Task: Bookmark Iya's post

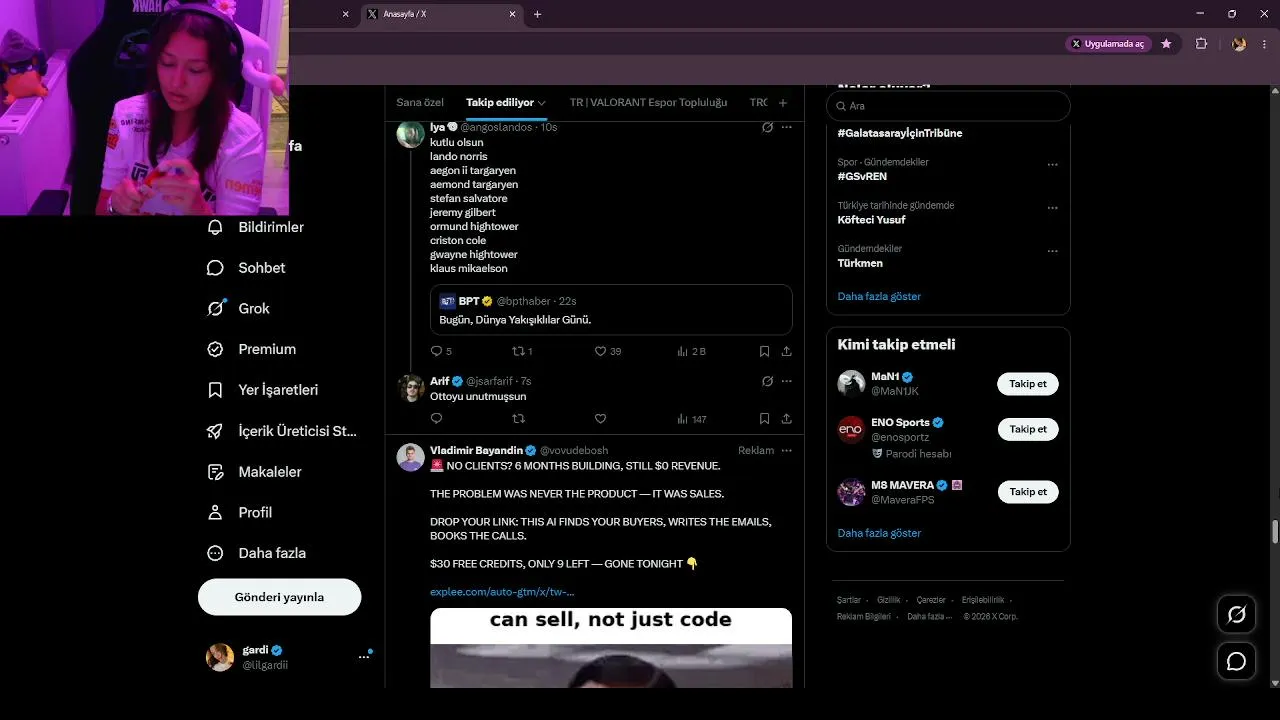Action: point(764,351)
